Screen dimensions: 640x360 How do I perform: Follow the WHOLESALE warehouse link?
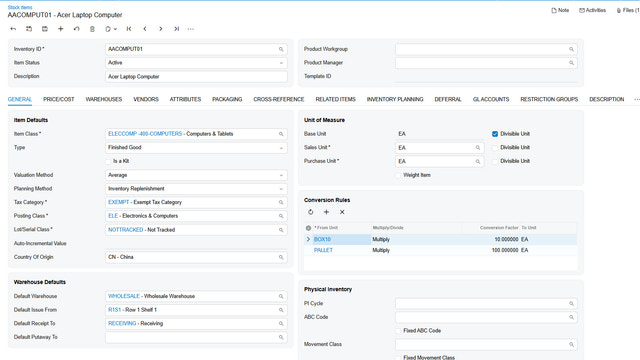tap(124, 296)
